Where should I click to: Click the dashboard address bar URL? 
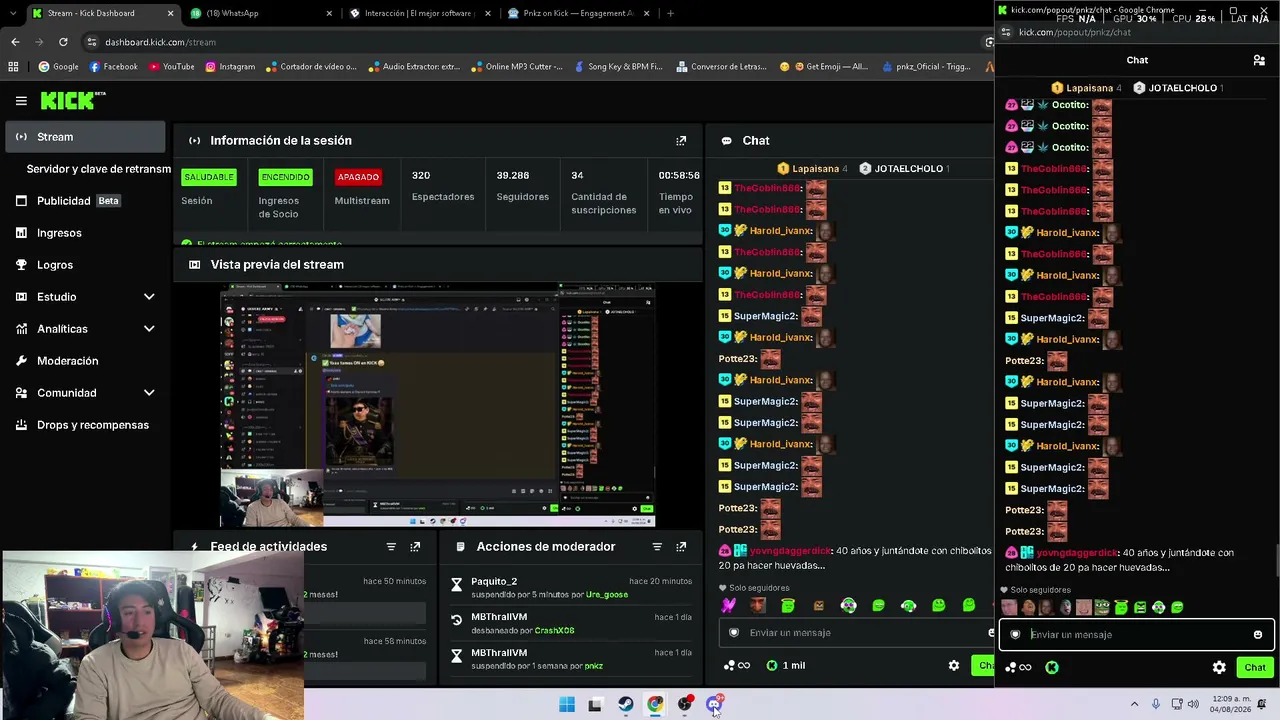160,42
